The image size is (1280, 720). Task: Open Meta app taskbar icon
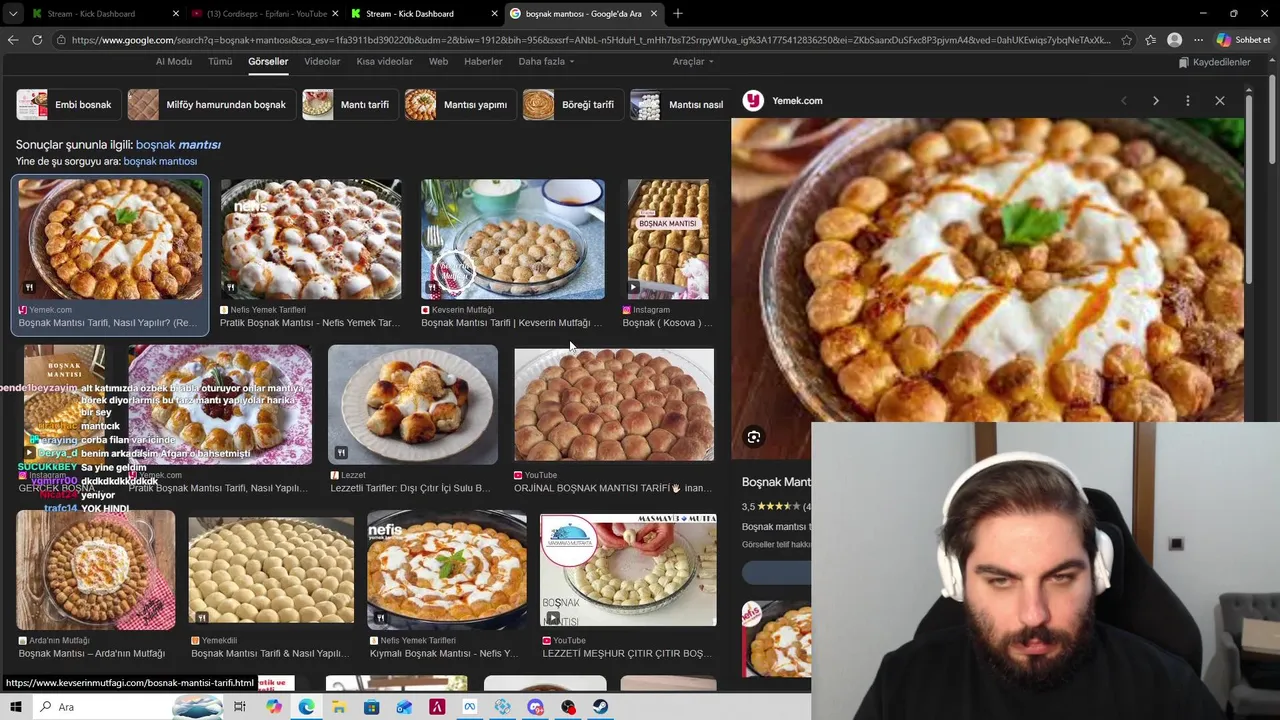(470, 707)
